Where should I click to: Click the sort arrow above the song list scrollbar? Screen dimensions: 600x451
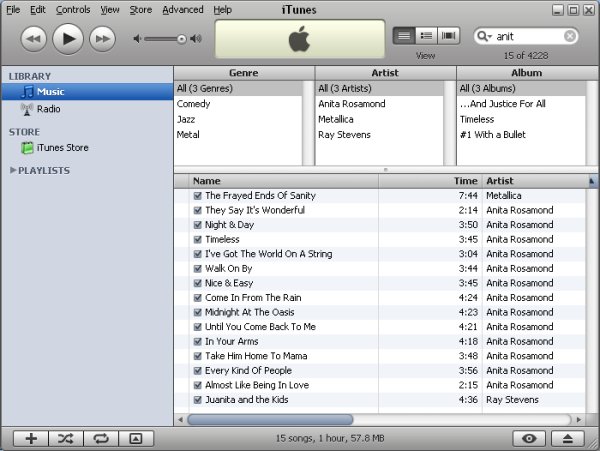tap(592, 181)
